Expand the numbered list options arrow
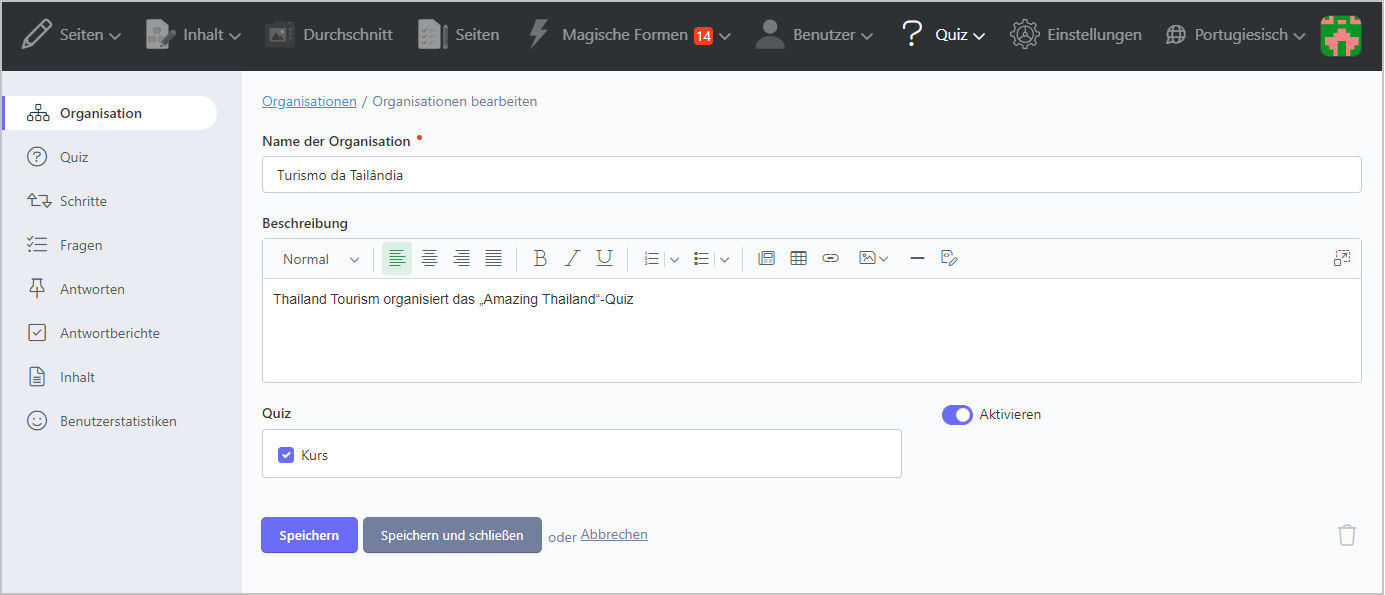 point(674,259)
